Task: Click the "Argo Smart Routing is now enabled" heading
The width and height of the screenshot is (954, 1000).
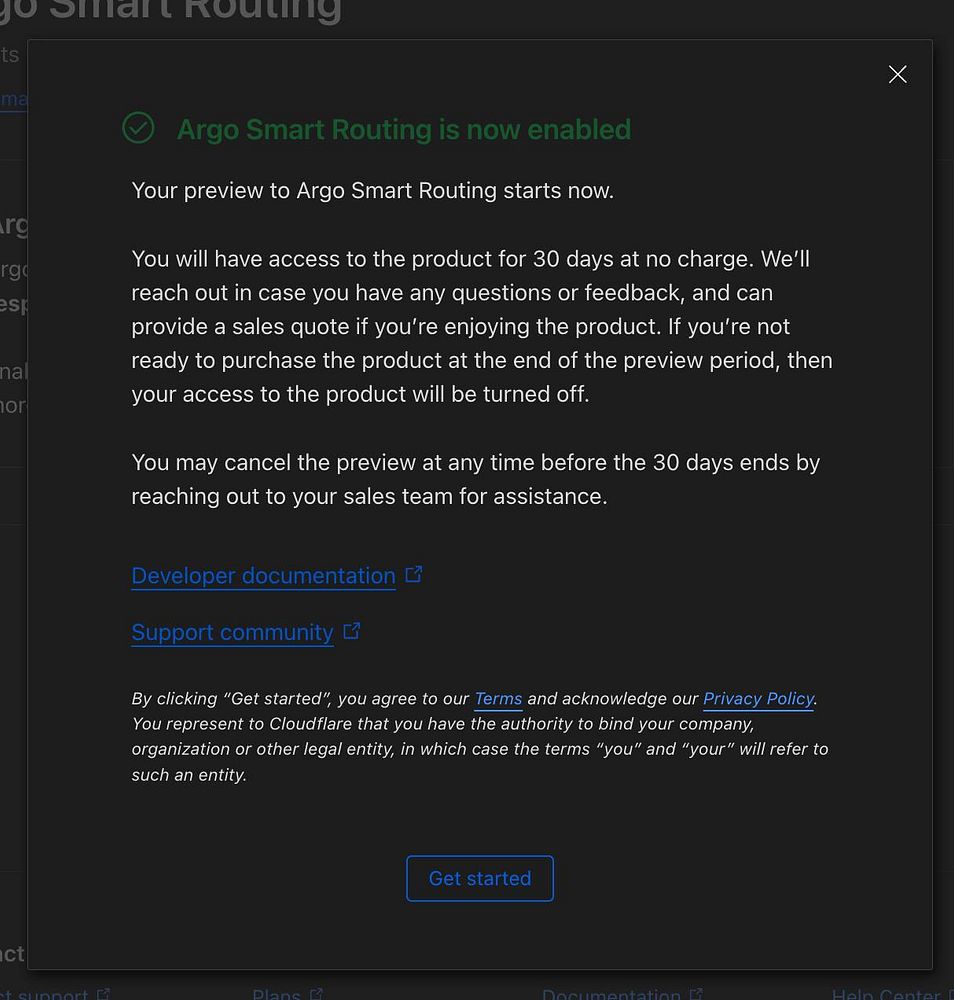Action: 403,130
